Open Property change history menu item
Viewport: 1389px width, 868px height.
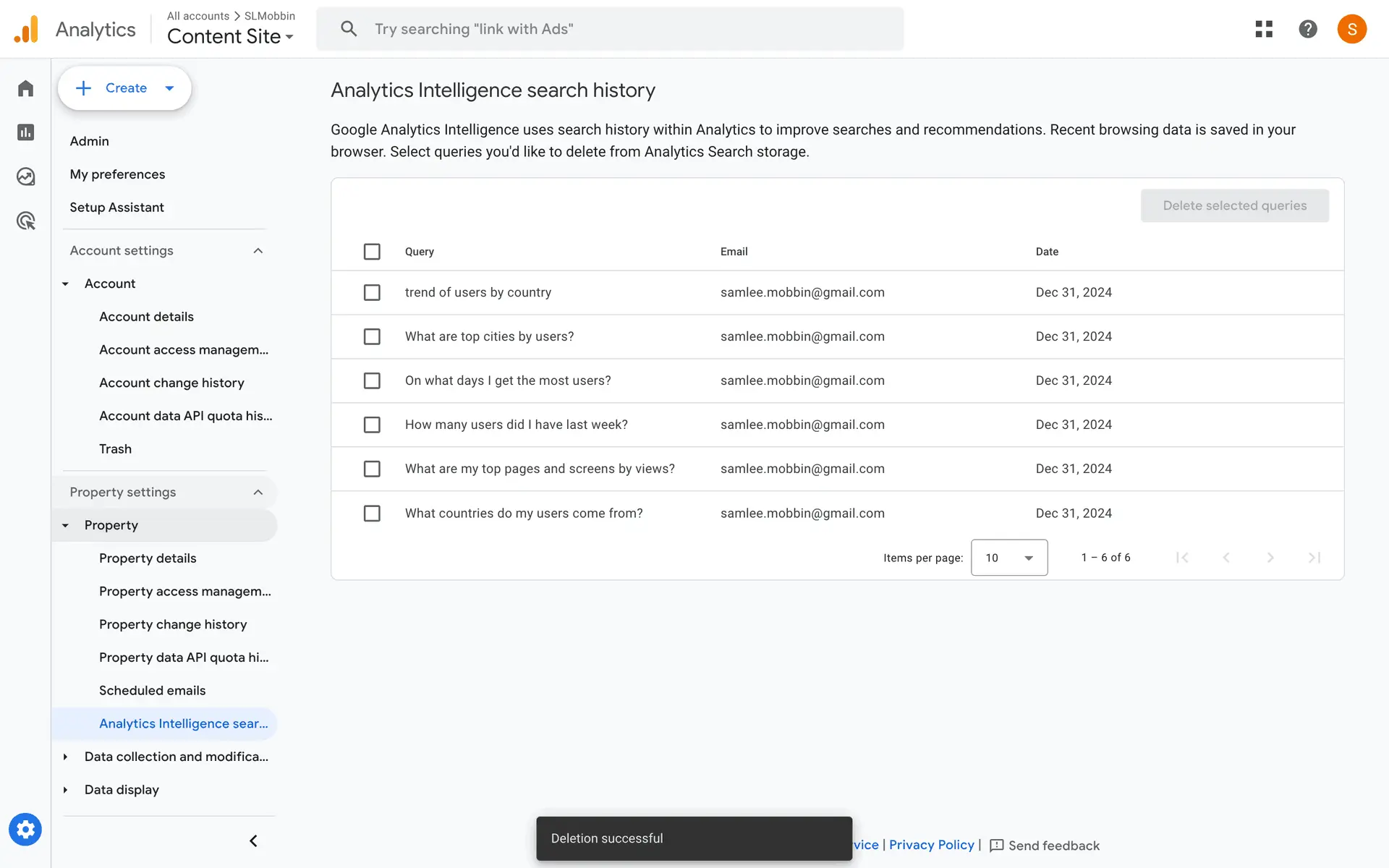click(173, 624)
